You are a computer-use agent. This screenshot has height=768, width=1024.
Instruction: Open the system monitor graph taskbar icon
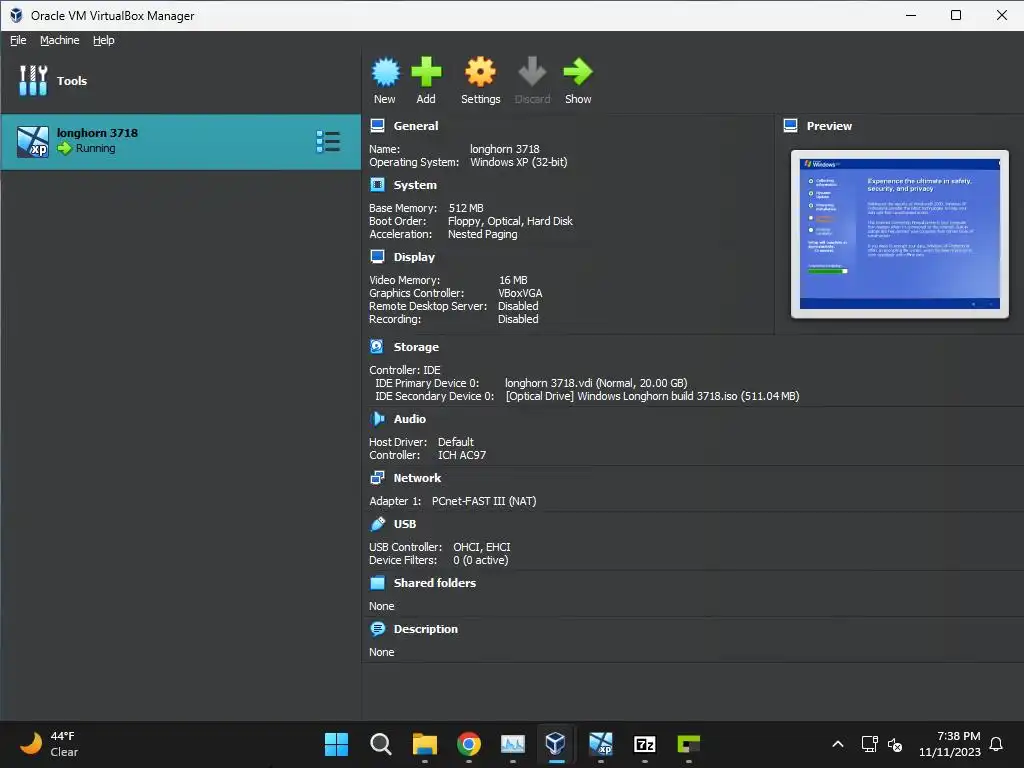click(x=513, y=744)
